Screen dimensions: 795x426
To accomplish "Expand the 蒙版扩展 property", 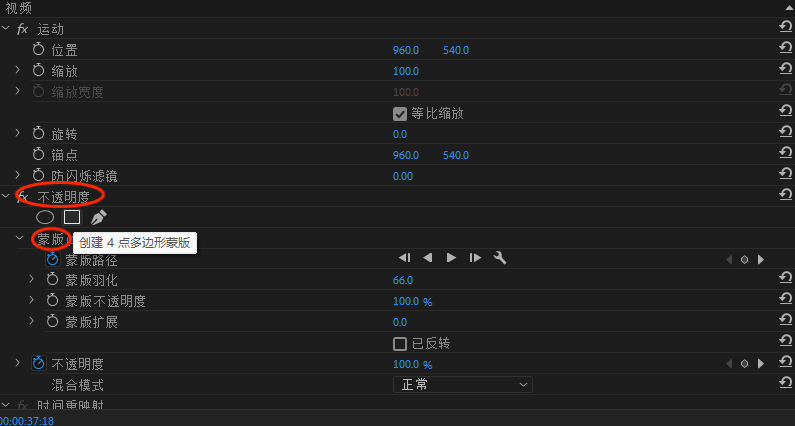I will point(31,321).
